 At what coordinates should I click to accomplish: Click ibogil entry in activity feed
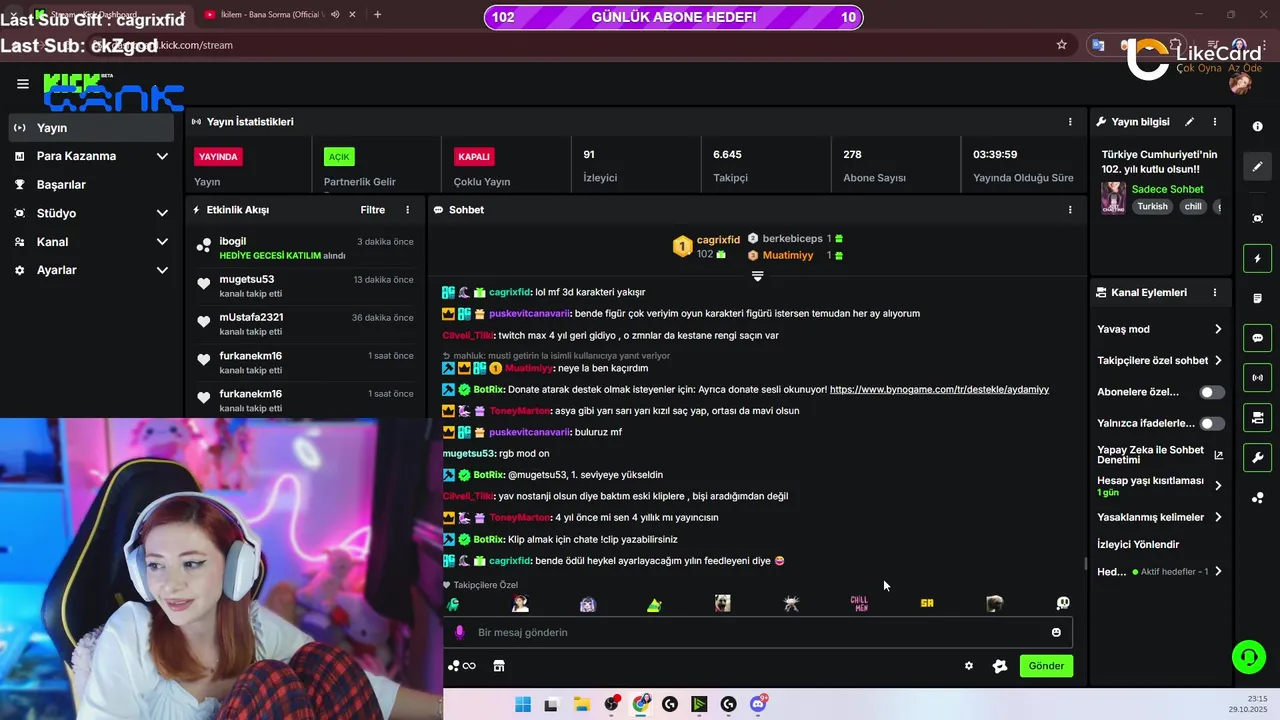[304, 248]
